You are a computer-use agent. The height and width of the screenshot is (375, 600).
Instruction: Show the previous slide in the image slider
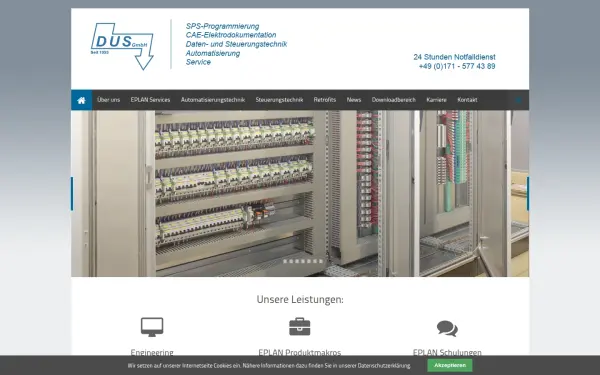click(72, 194)
